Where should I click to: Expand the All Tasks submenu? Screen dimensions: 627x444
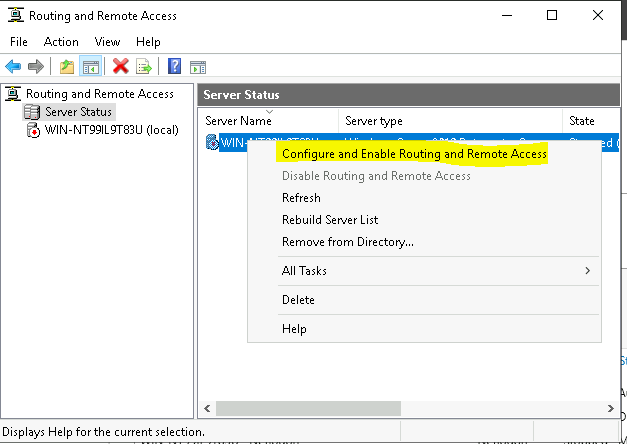tap(424, 271)
